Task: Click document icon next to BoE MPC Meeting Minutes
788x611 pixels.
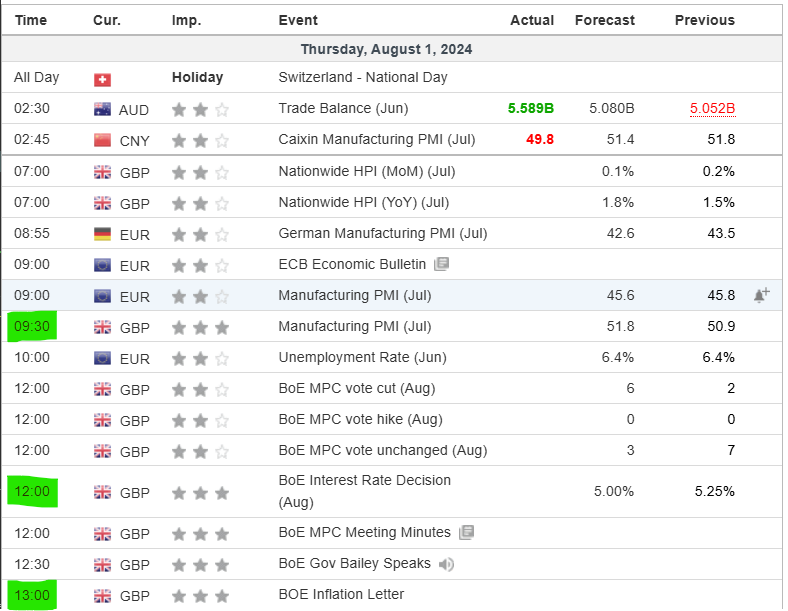Action: tap(467, 533)
